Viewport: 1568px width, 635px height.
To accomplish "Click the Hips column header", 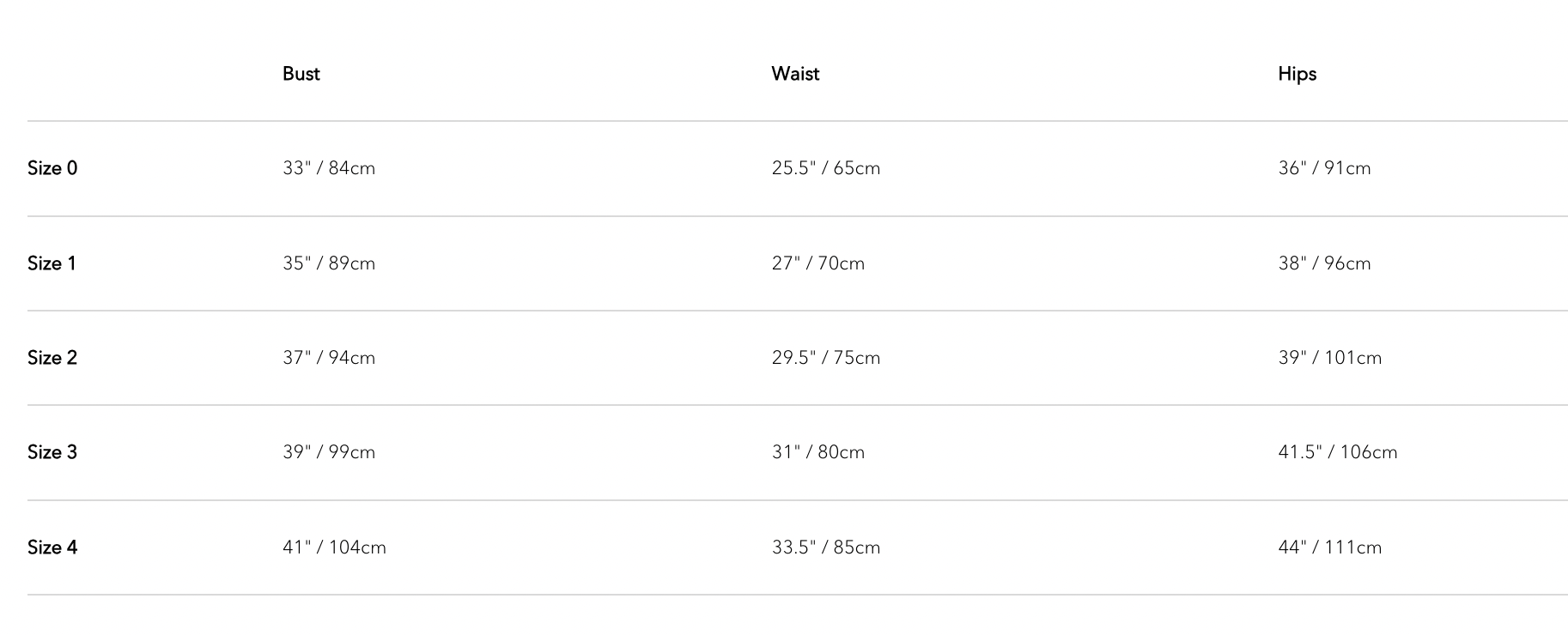I will pos(1297,74).
